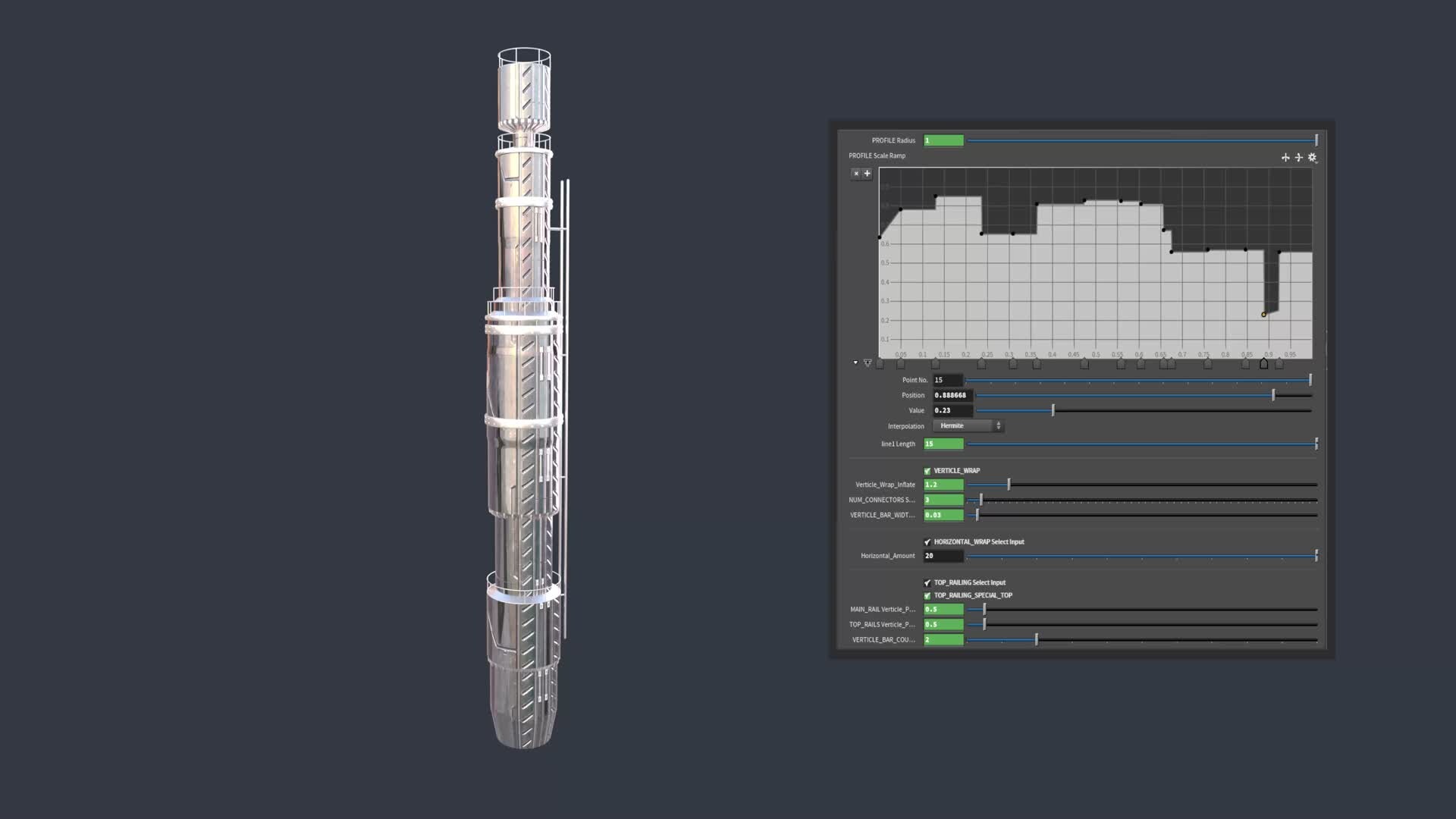The image size is (1456, 819).
Task: Click the PROFILE Scale Ramp label
Action: [x=877, y=155]
